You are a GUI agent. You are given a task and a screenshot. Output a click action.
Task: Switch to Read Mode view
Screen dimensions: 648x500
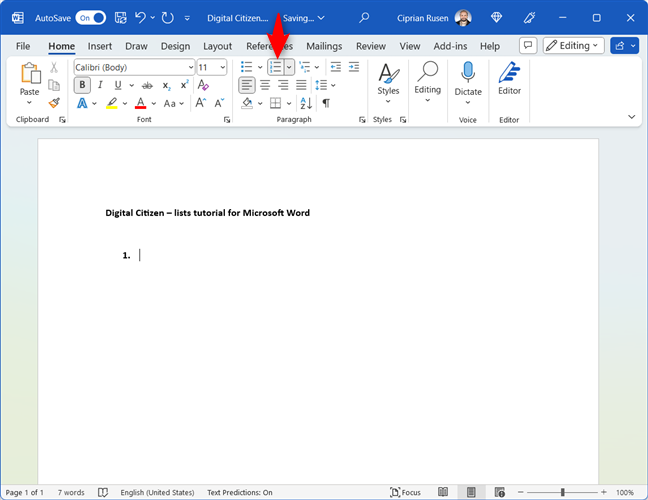click(443, 492)
